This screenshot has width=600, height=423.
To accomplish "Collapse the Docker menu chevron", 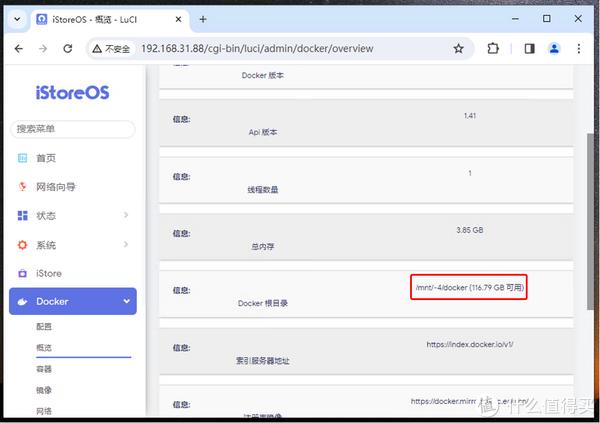I will coord(126,301).
